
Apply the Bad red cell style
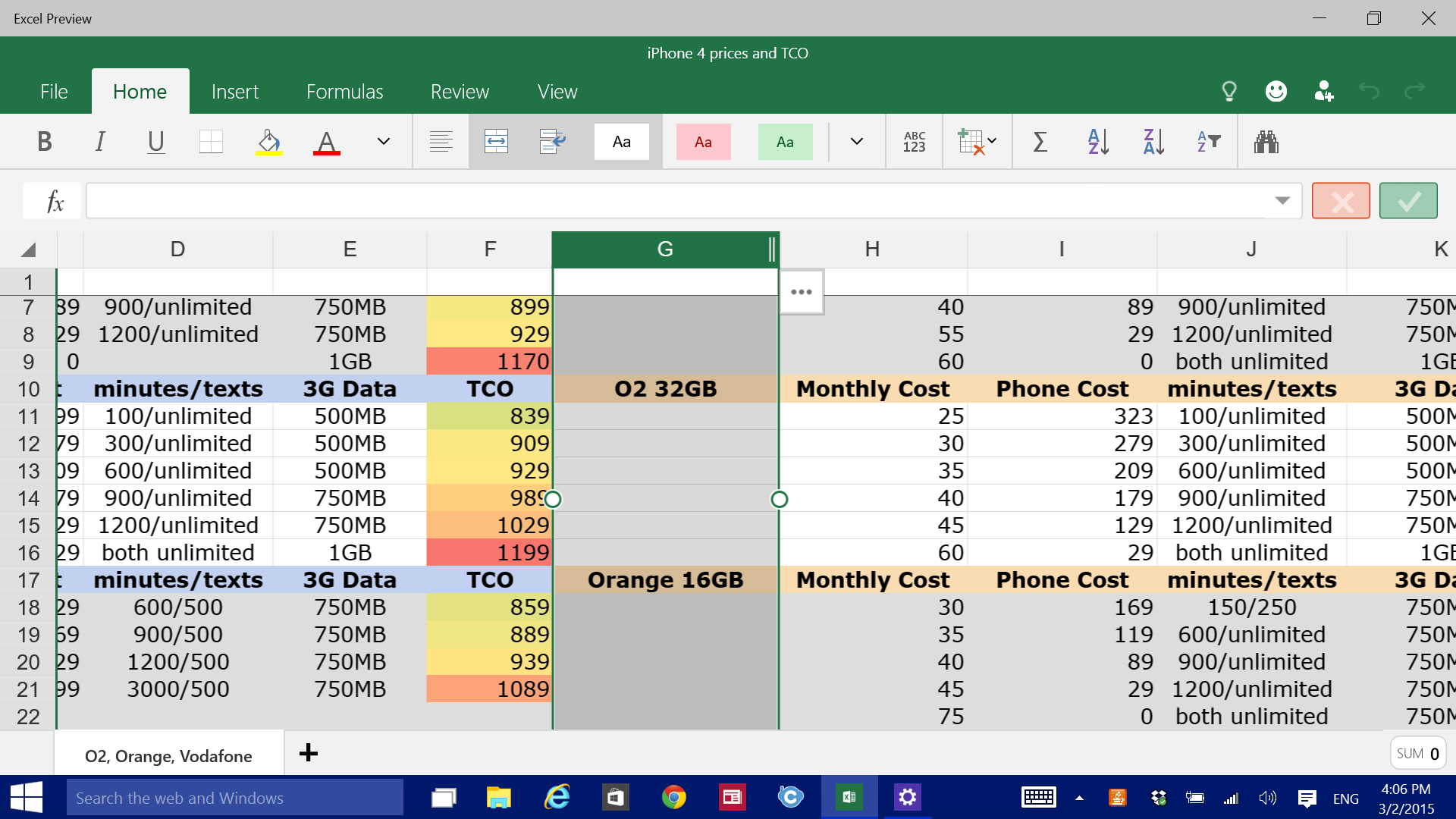704,142
